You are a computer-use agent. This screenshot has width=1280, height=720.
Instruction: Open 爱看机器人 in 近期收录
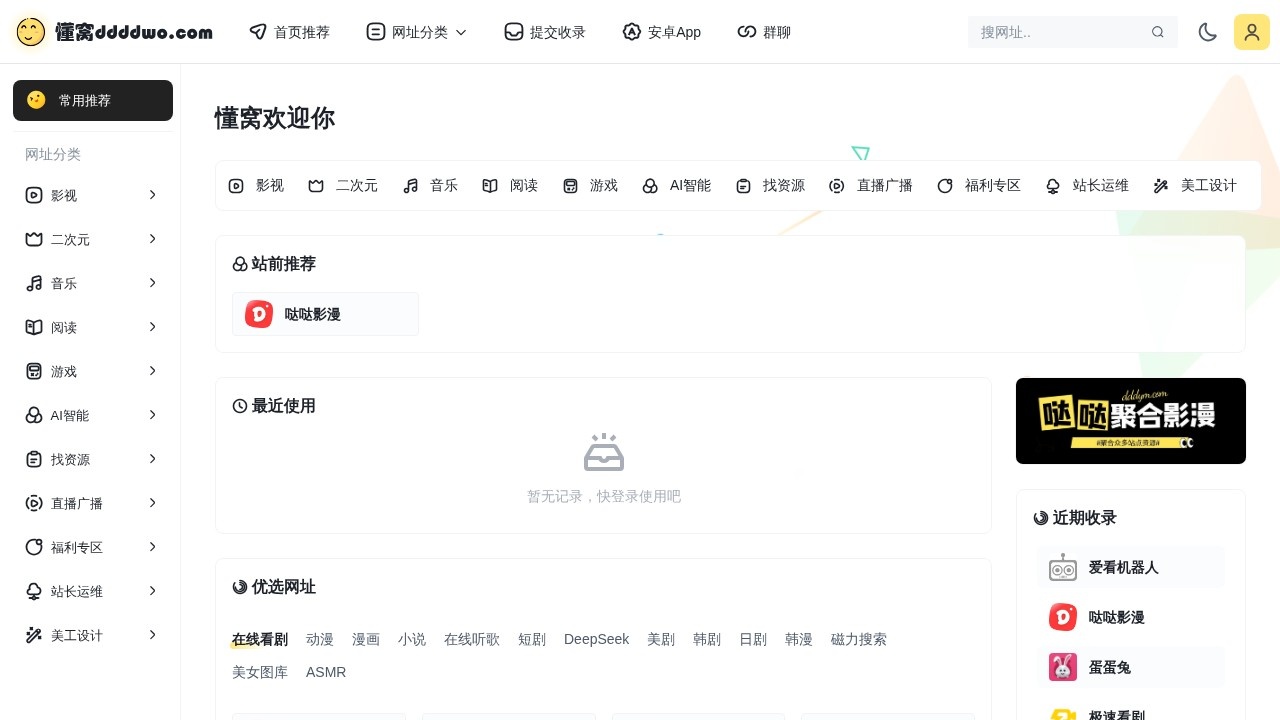tap(1131, 567)
